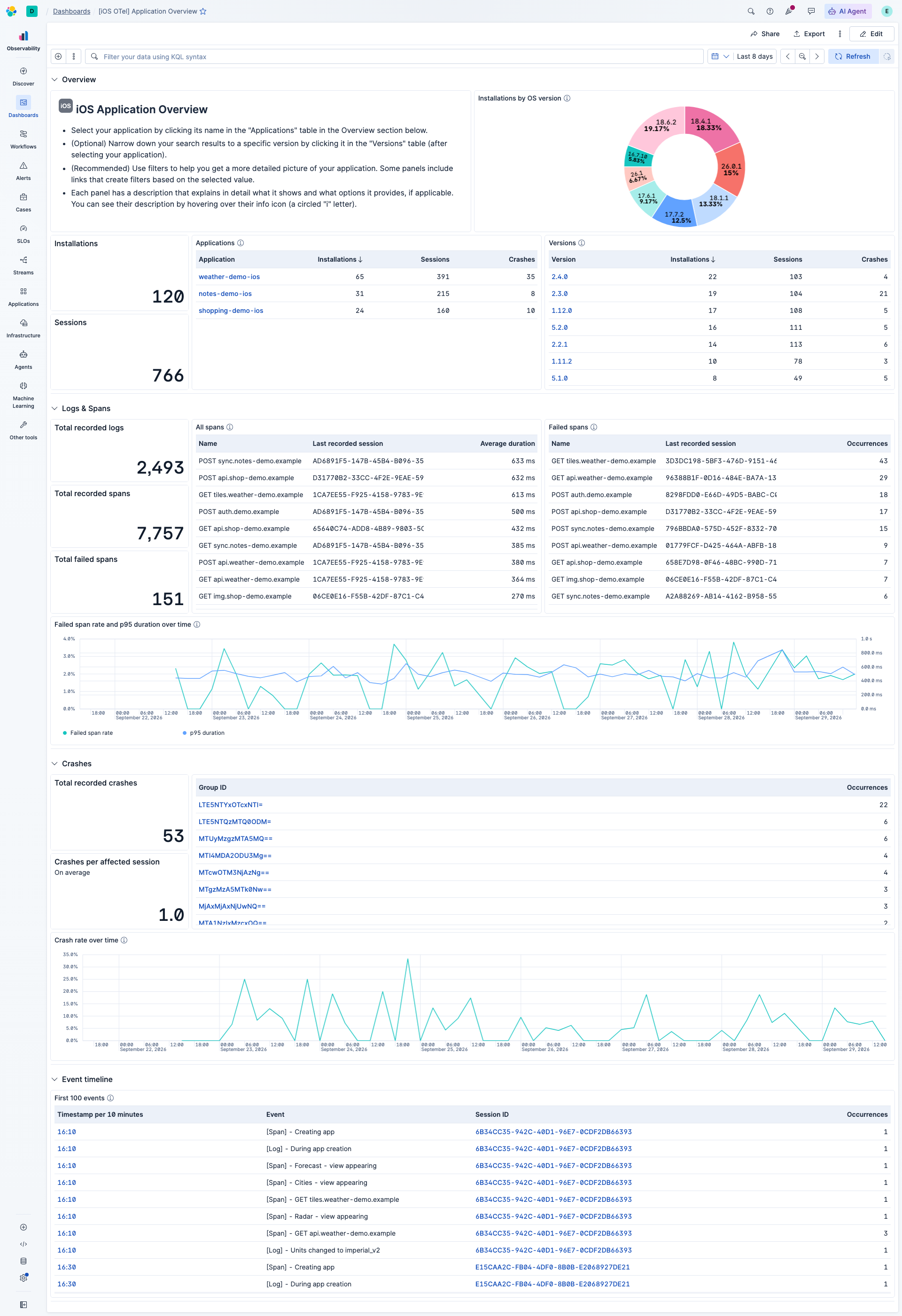The width and height of the screenshot is (902, 1316).
Task: Open Machine Learning in the sidebar
Action: tap(23, 395)
